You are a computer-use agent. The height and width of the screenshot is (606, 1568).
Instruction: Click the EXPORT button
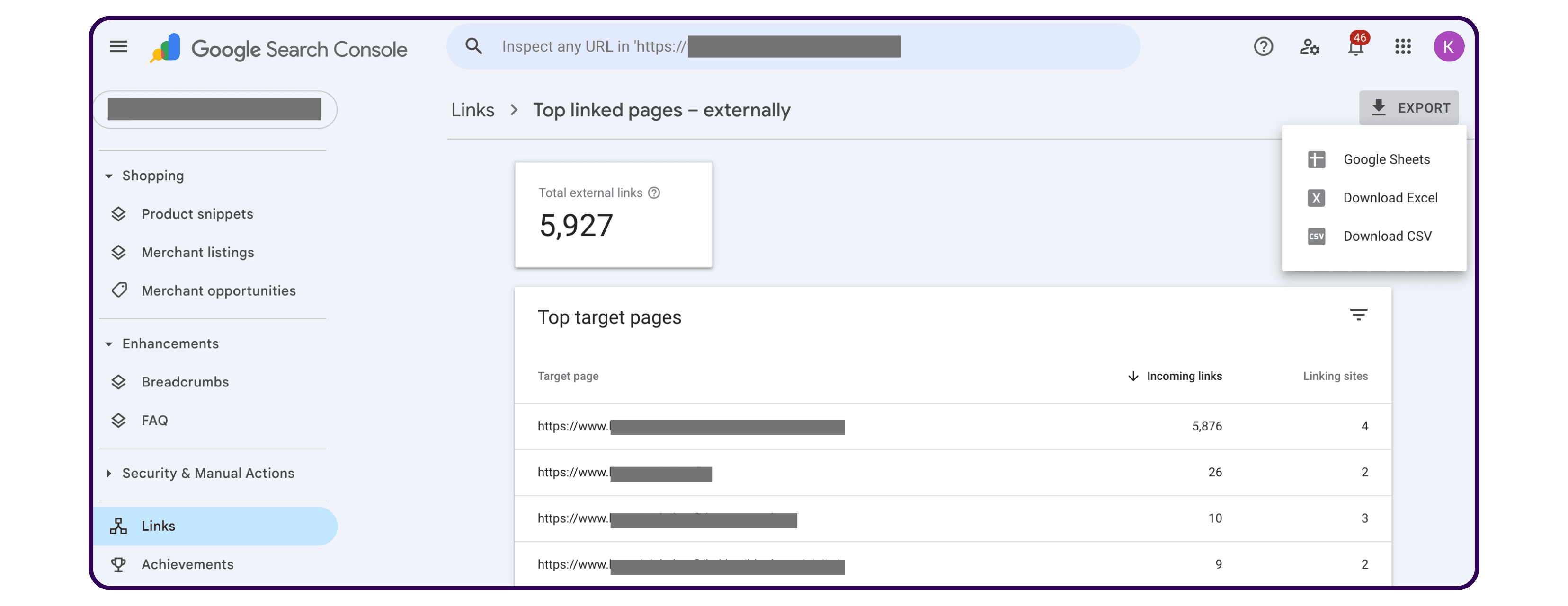coord(1408,108)
